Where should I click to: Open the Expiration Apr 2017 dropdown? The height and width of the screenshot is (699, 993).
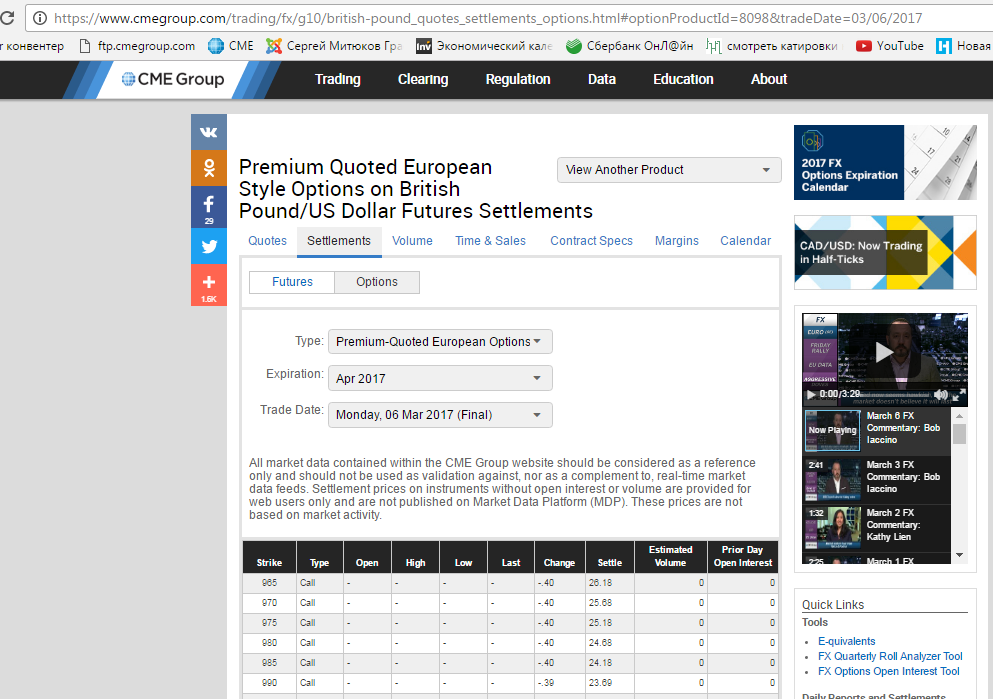tap(440, 378)
